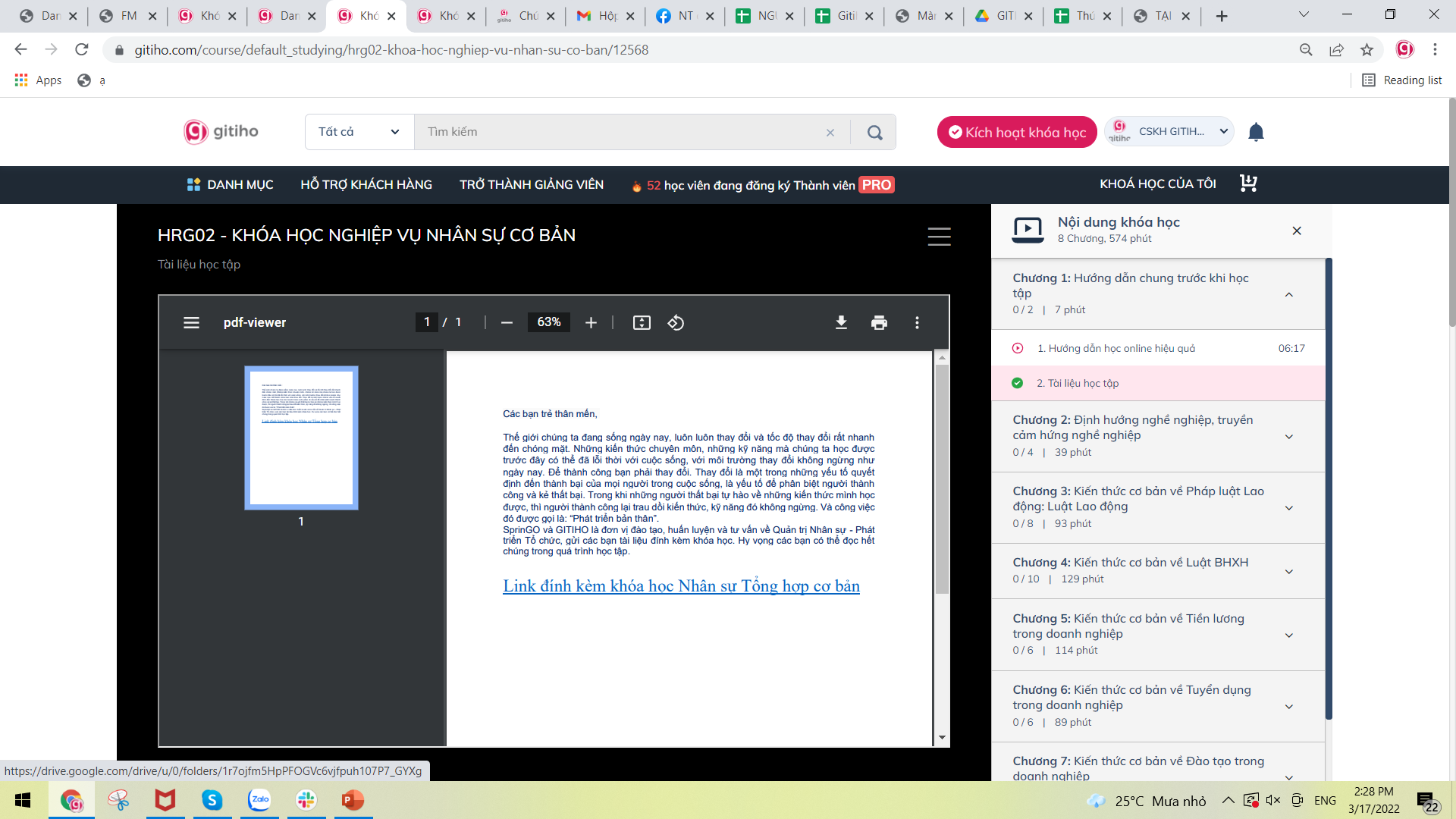Image resolution: width=1456 pixels, height=819 pixels.
Task: Open PDF viewer more actions menu
Action: click(x=917, y=323)
